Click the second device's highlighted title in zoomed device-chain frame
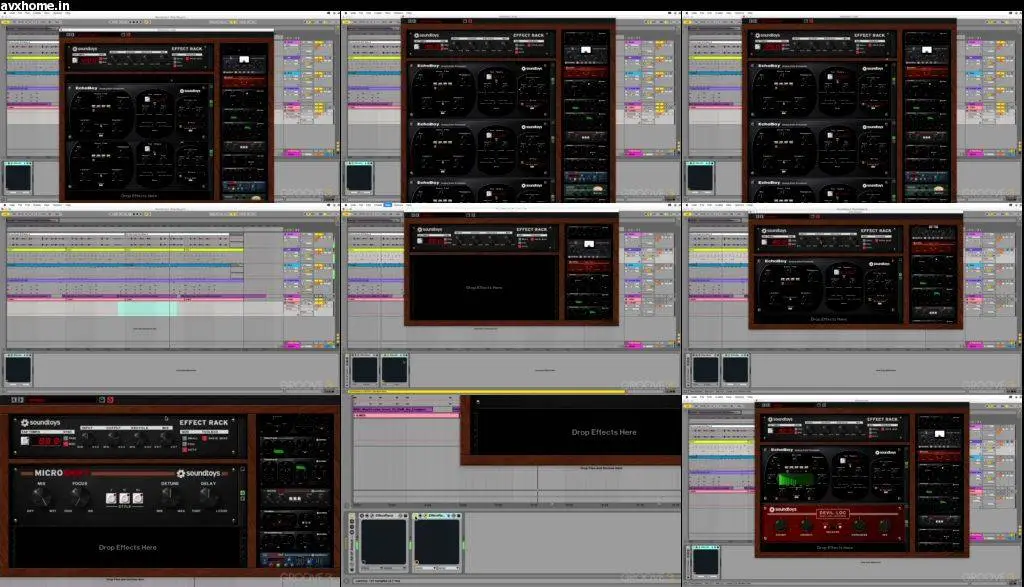This screenshot has width=1024, height=587. coord(436,516)
